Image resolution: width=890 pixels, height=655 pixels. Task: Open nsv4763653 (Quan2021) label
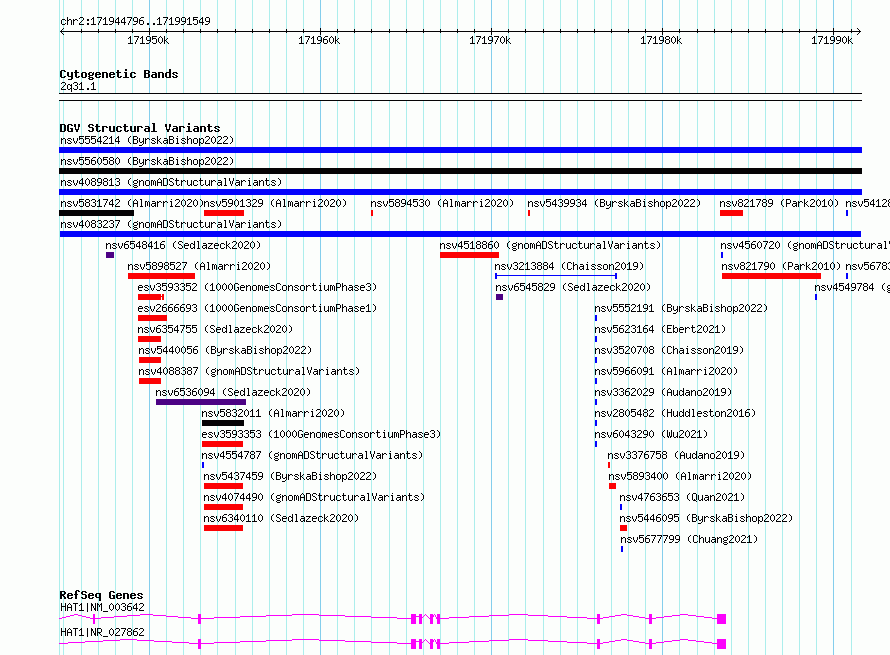pyautogui.click(x=682, y=497)
